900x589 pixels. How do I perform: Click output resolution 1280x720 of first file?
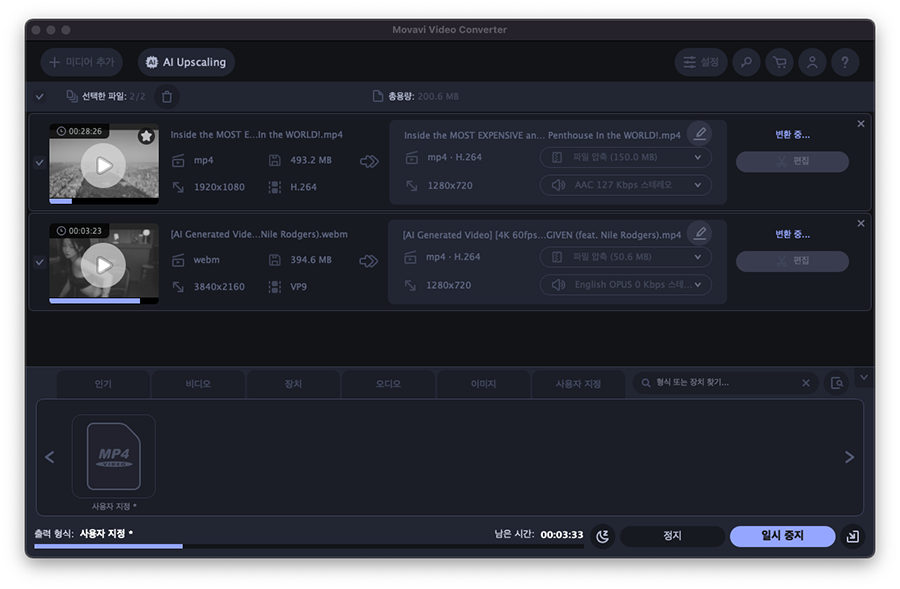point(450,186)
